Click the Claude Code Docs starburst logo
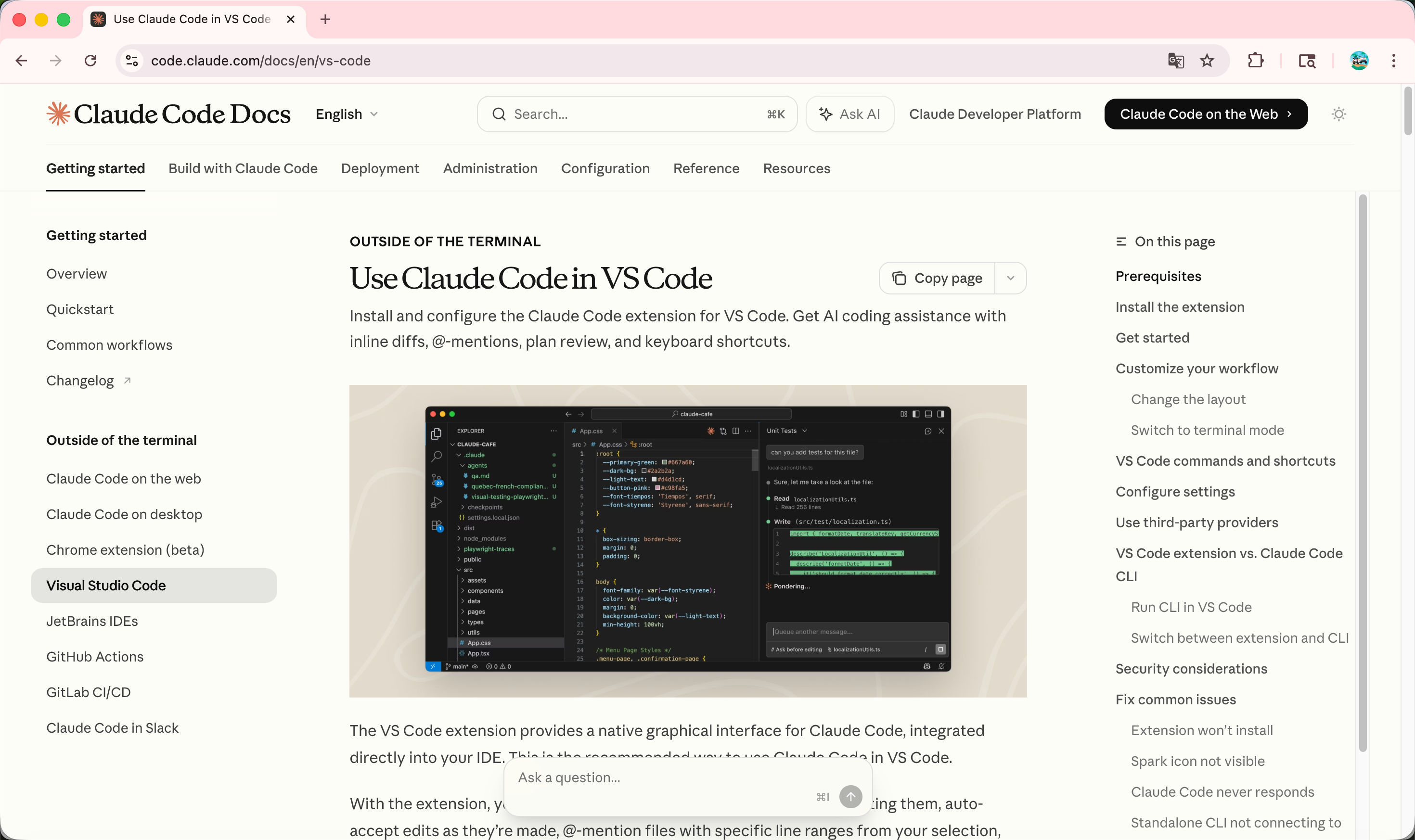 coord(58,114)
